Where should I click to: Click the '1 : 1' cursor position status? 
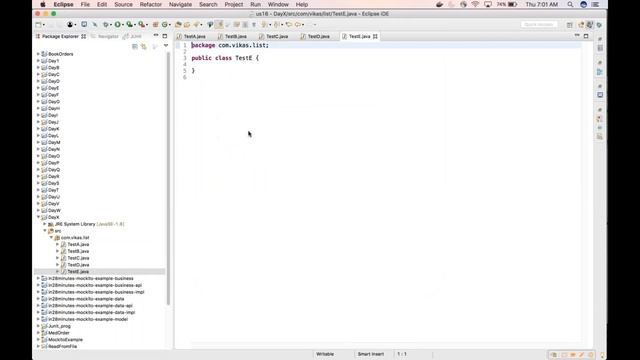402,354
